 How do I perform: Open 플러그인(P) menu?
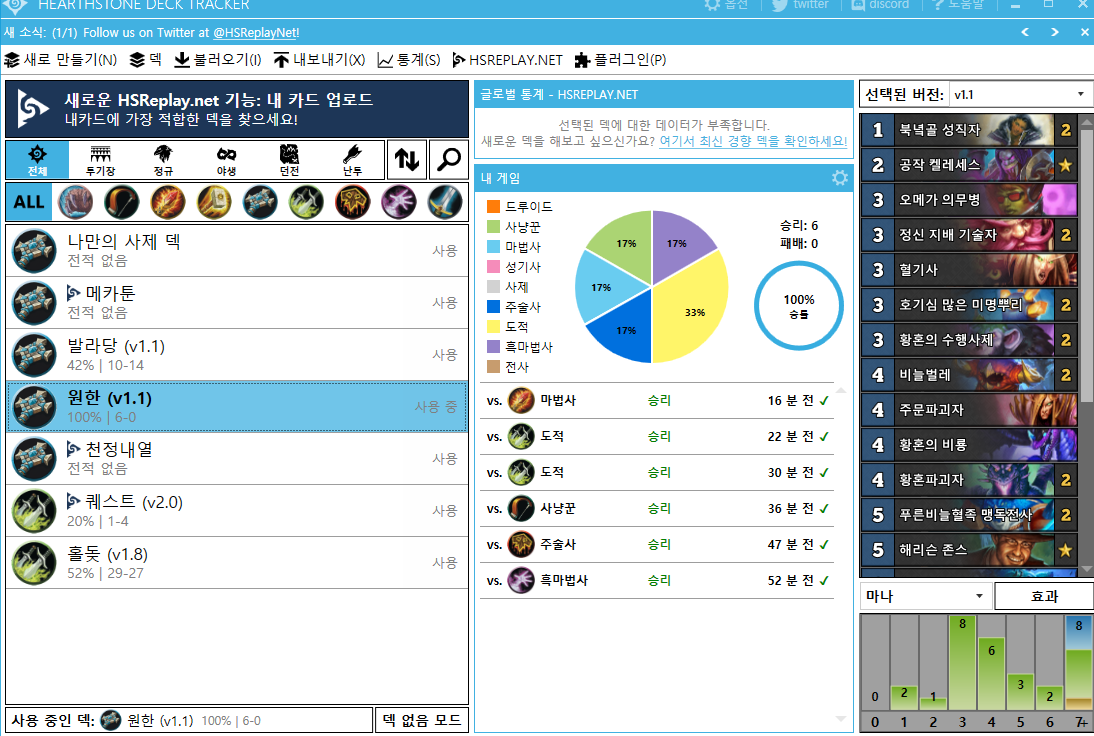(x=620, y=60)
